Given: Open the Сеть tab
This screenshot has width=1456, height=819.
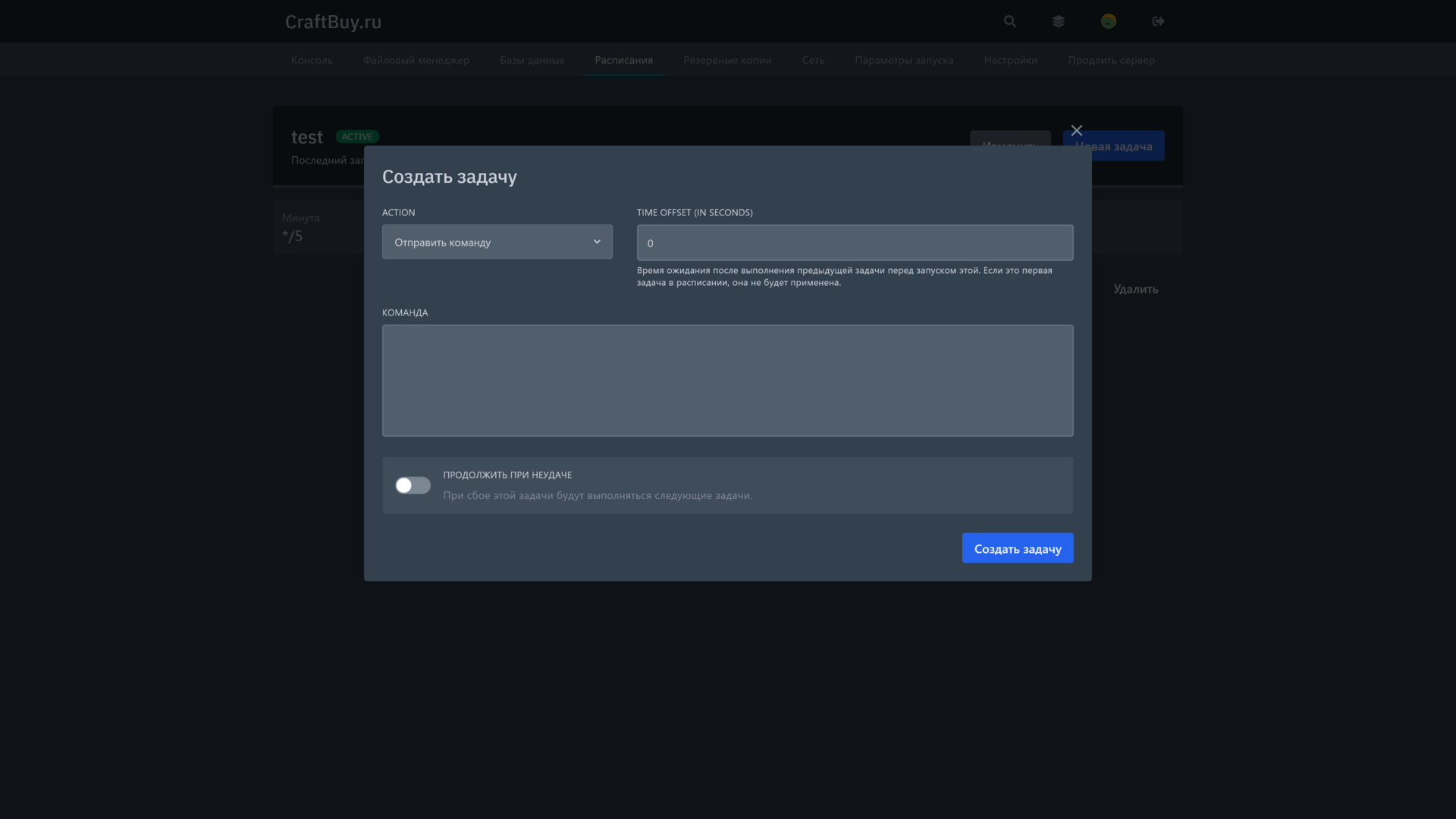Looking at the screenshot, I should (813, 60).
